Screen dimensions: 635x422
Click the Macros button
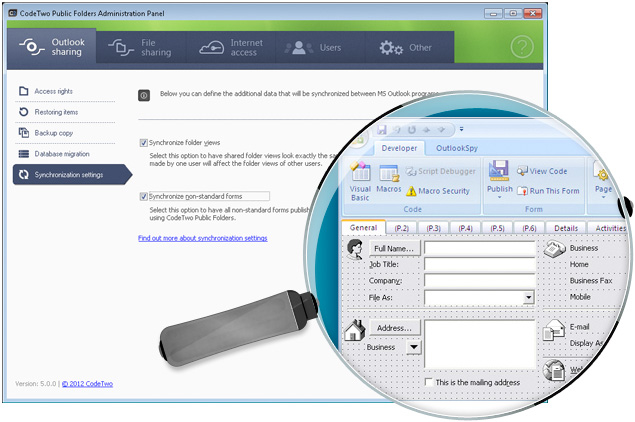(x=389, y=179)
